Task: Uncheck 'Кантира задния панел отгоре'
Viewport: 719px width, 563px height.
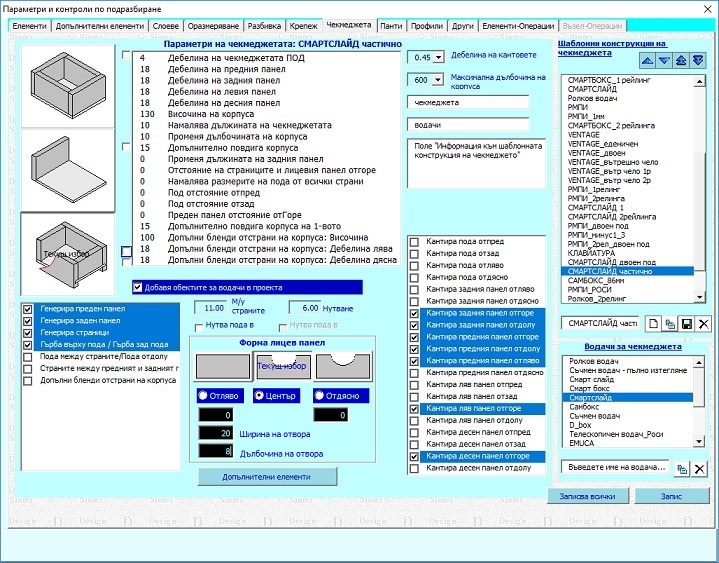Action: (x=414, y=313)
